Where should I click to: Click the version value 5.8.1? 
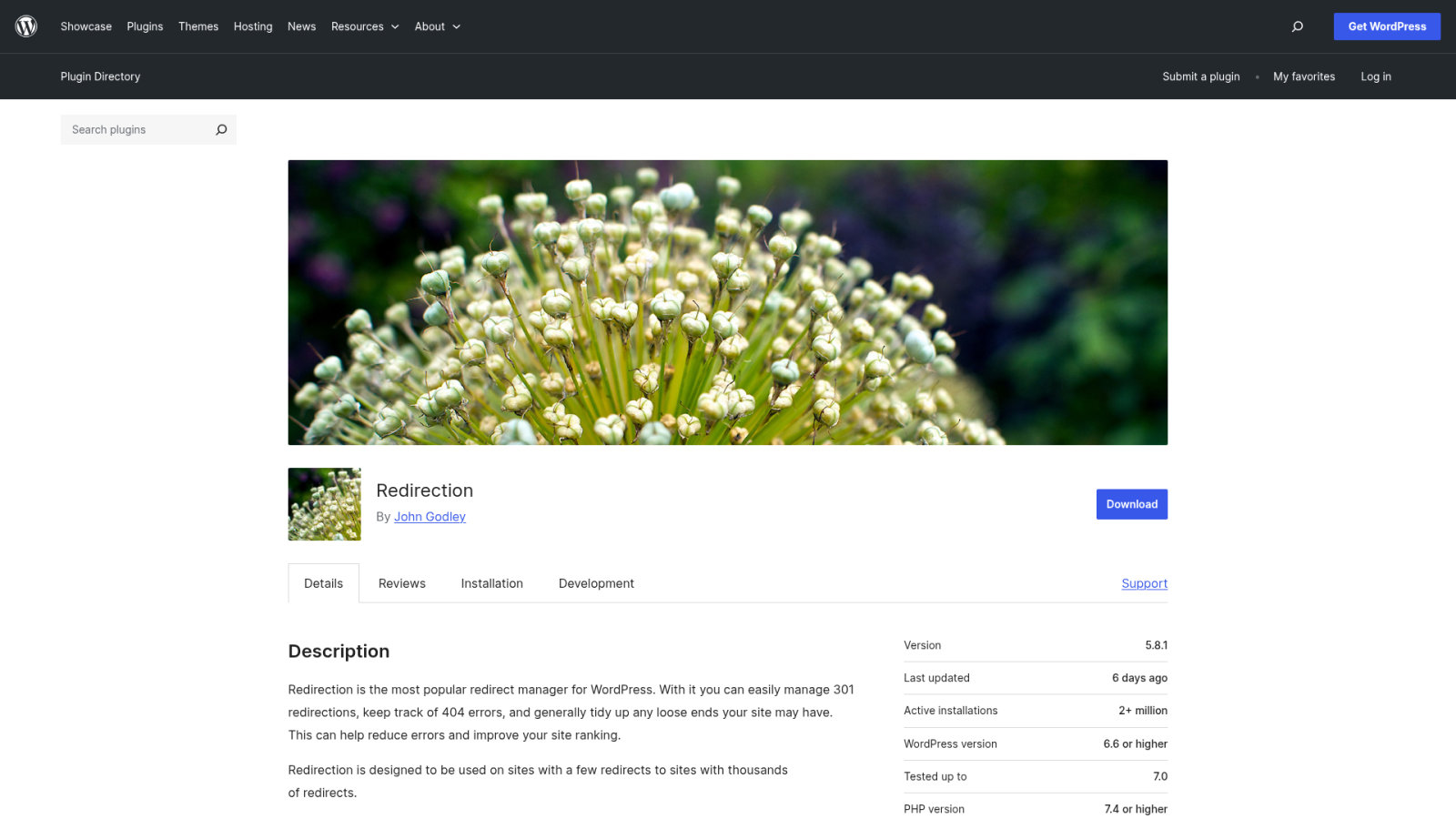click(1157, 645)
